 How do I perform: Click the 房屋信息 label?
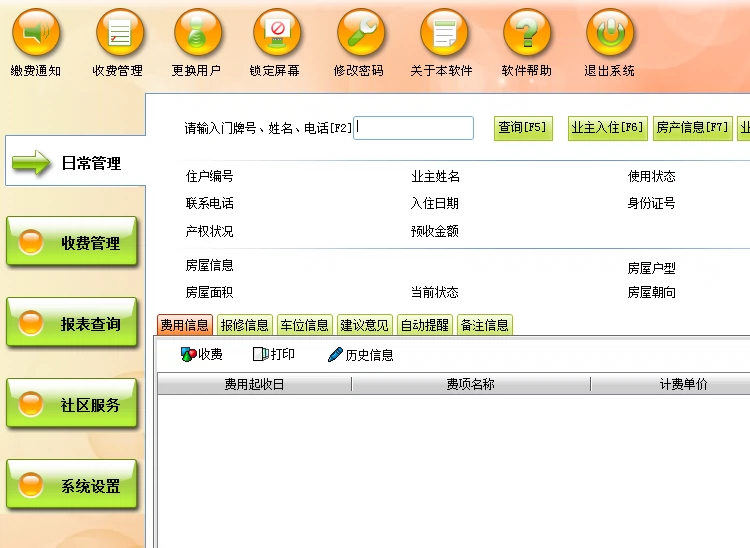pos(210,265)
